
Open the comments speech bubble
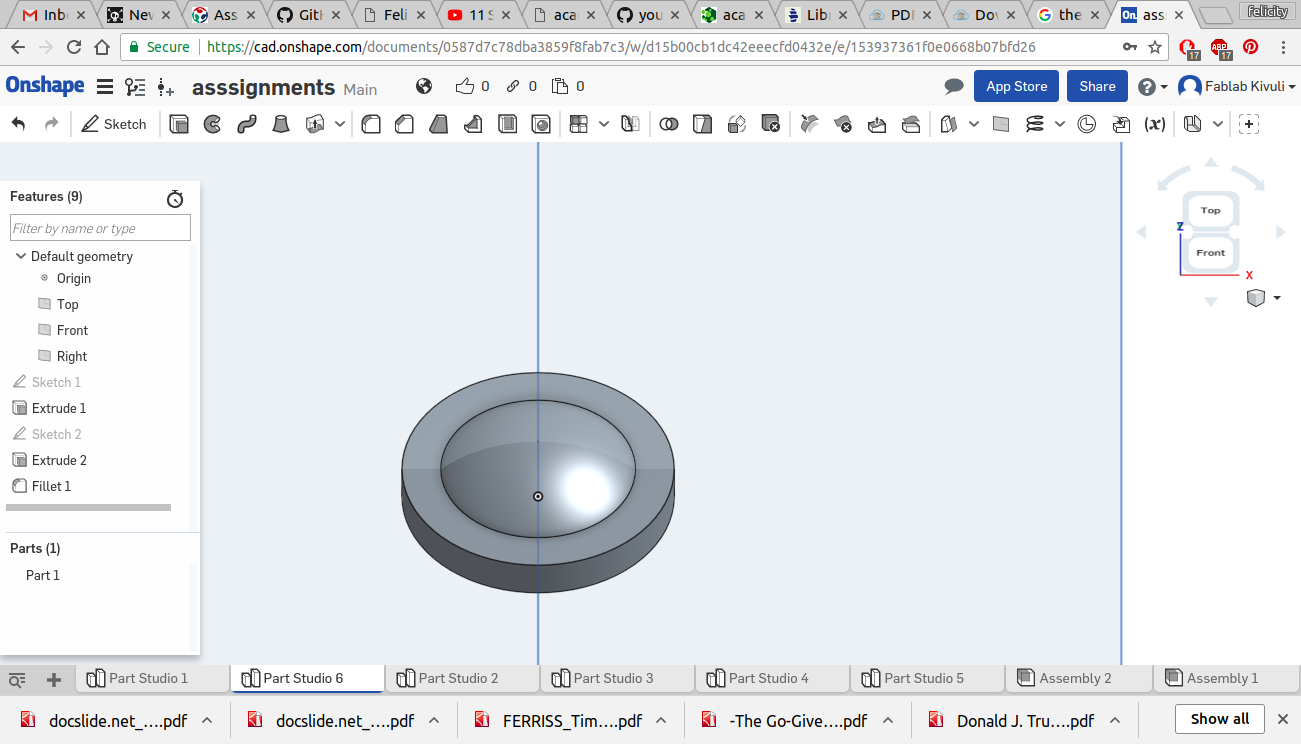[954, 87]
